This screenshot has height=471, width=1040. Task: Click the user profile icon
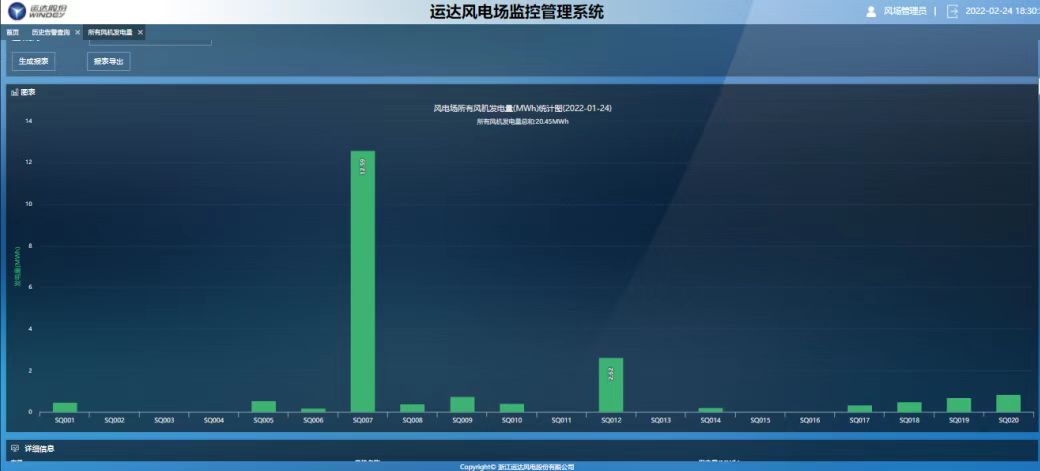pyautogui.click(x=871, y=12)
